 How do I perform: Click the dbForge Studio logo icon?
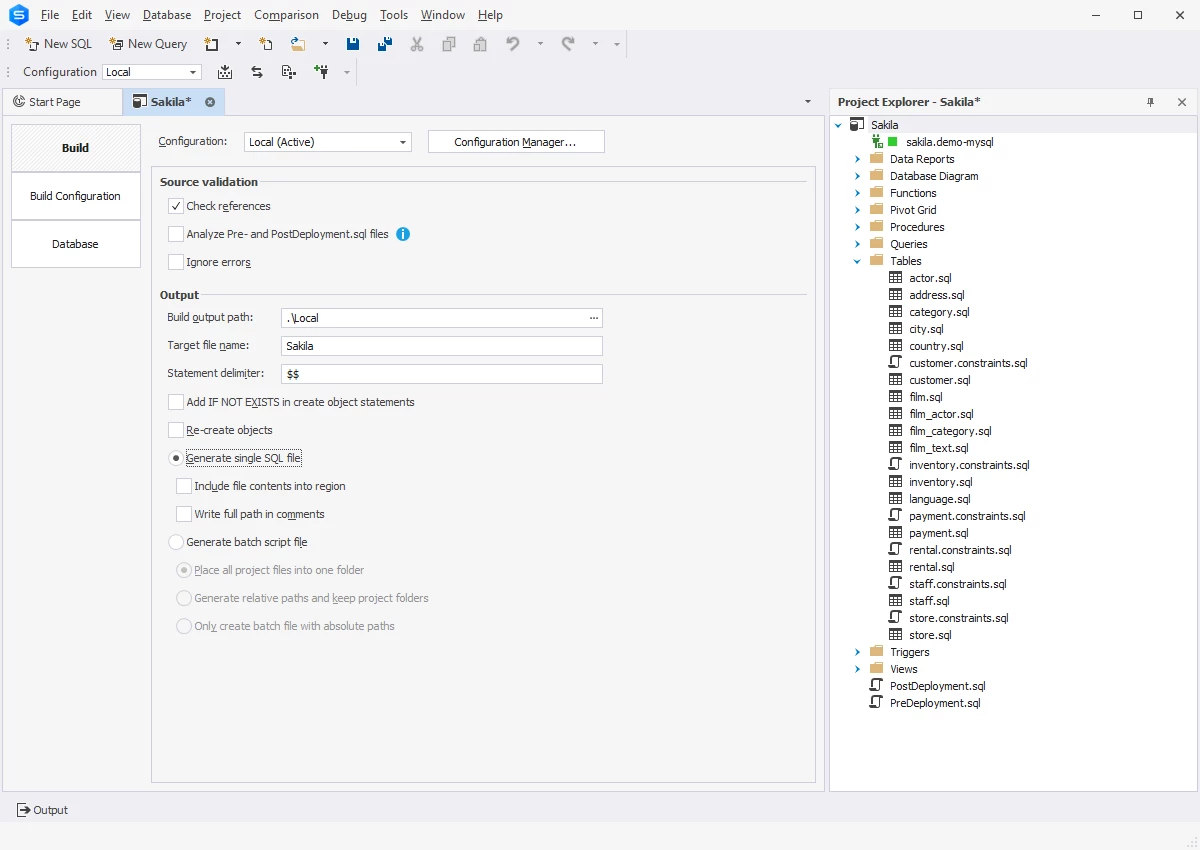tap(18, 14)
